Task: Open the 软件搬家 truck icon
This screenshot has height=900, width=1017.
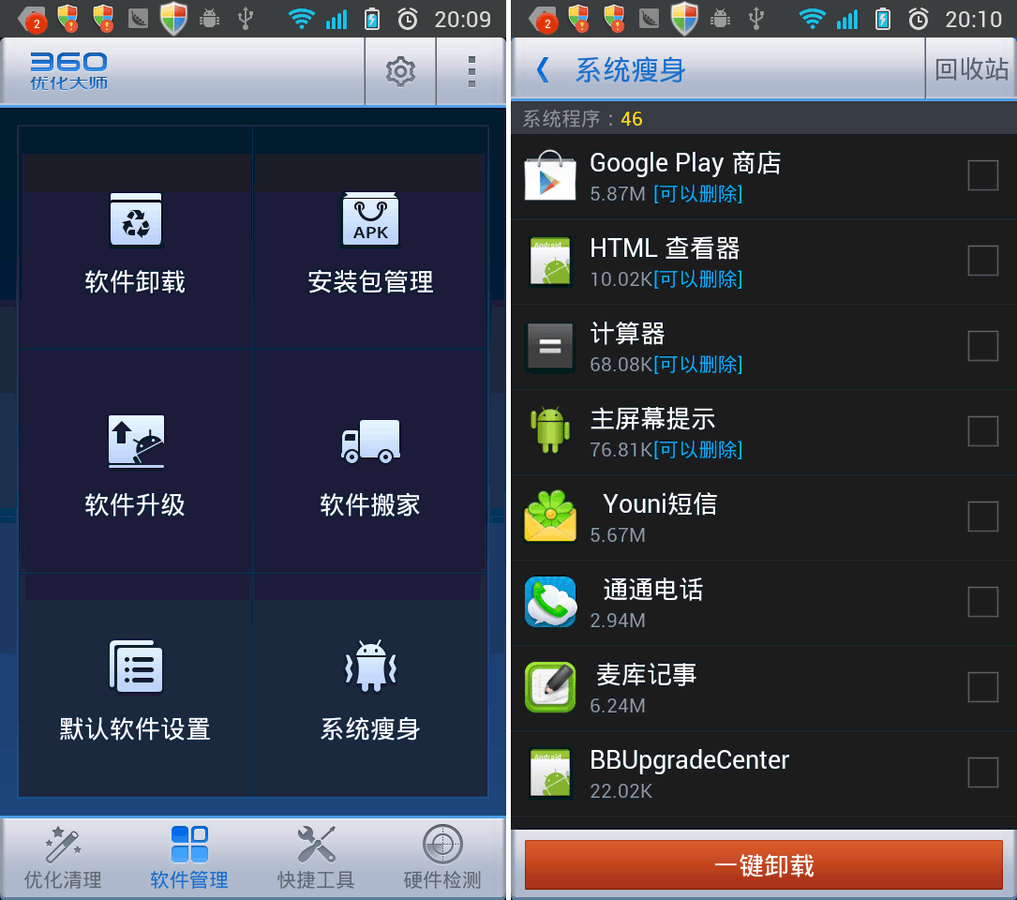Action: click(370, 442)
